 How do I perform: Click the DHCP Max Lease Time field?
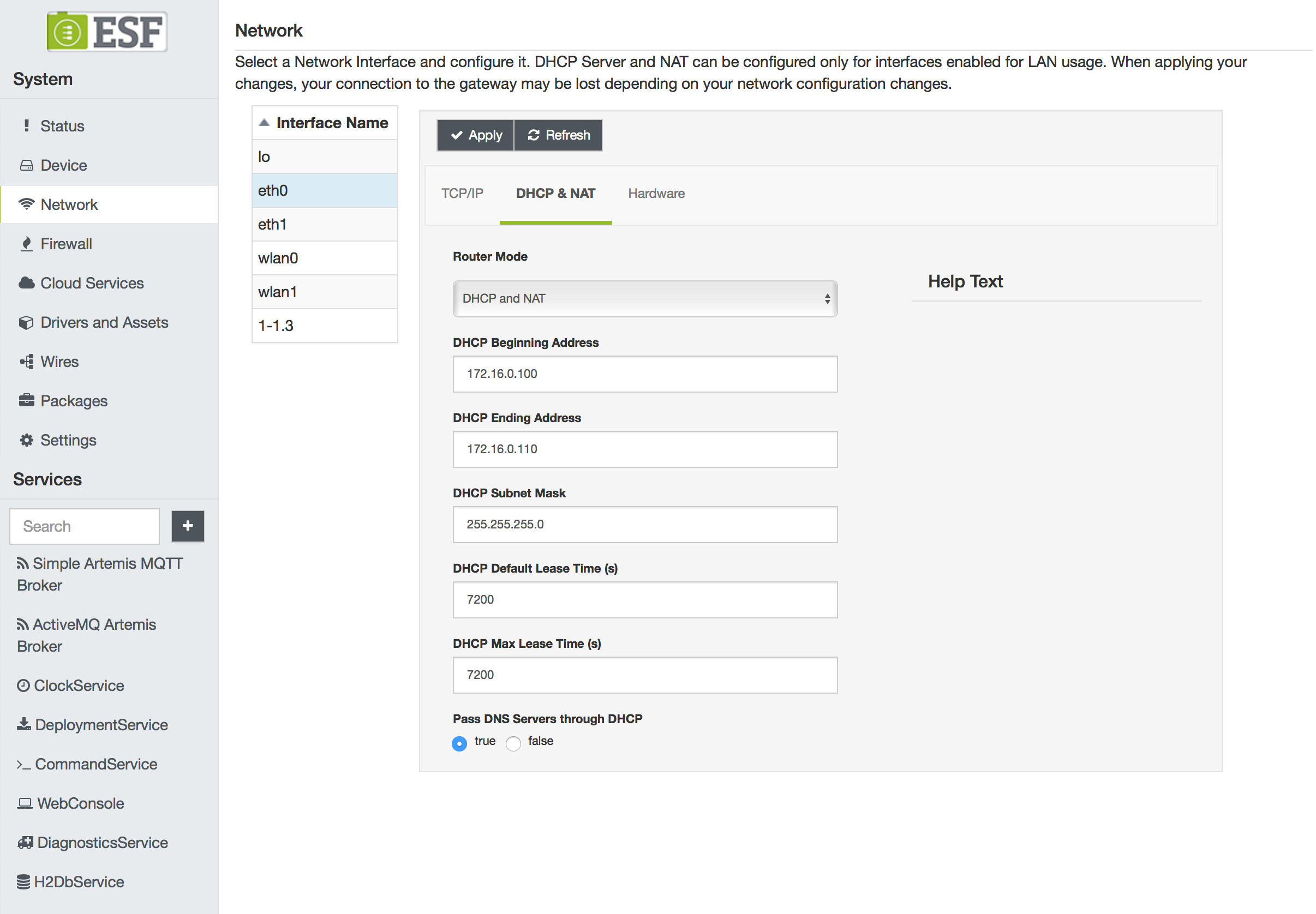coord(645,675)
